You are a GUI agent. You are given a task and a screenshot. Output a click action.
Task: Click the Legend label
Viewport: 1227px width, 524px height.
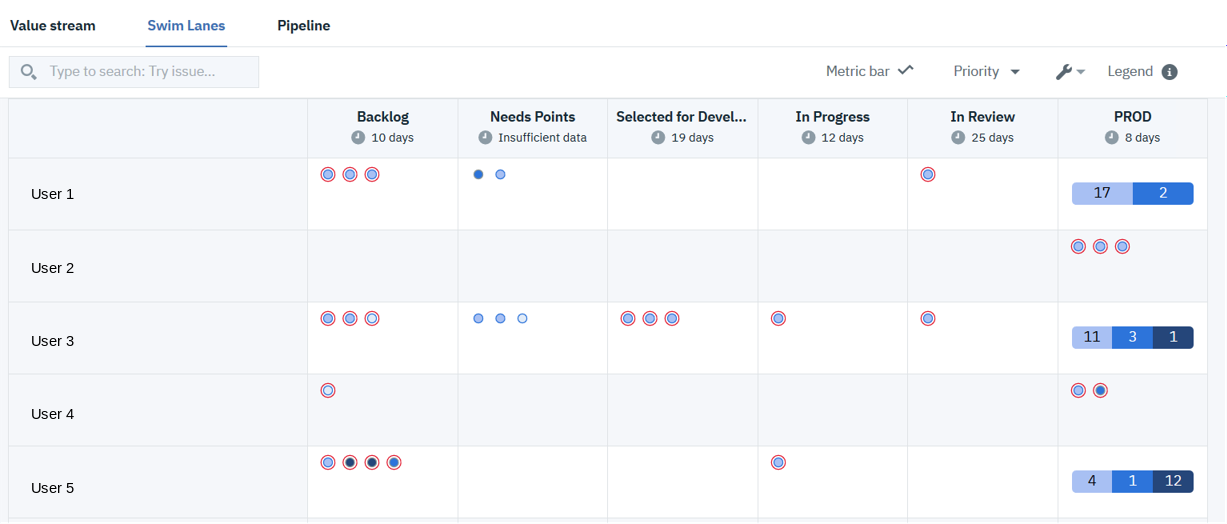pyautogui.click(x=1130, y=72)
